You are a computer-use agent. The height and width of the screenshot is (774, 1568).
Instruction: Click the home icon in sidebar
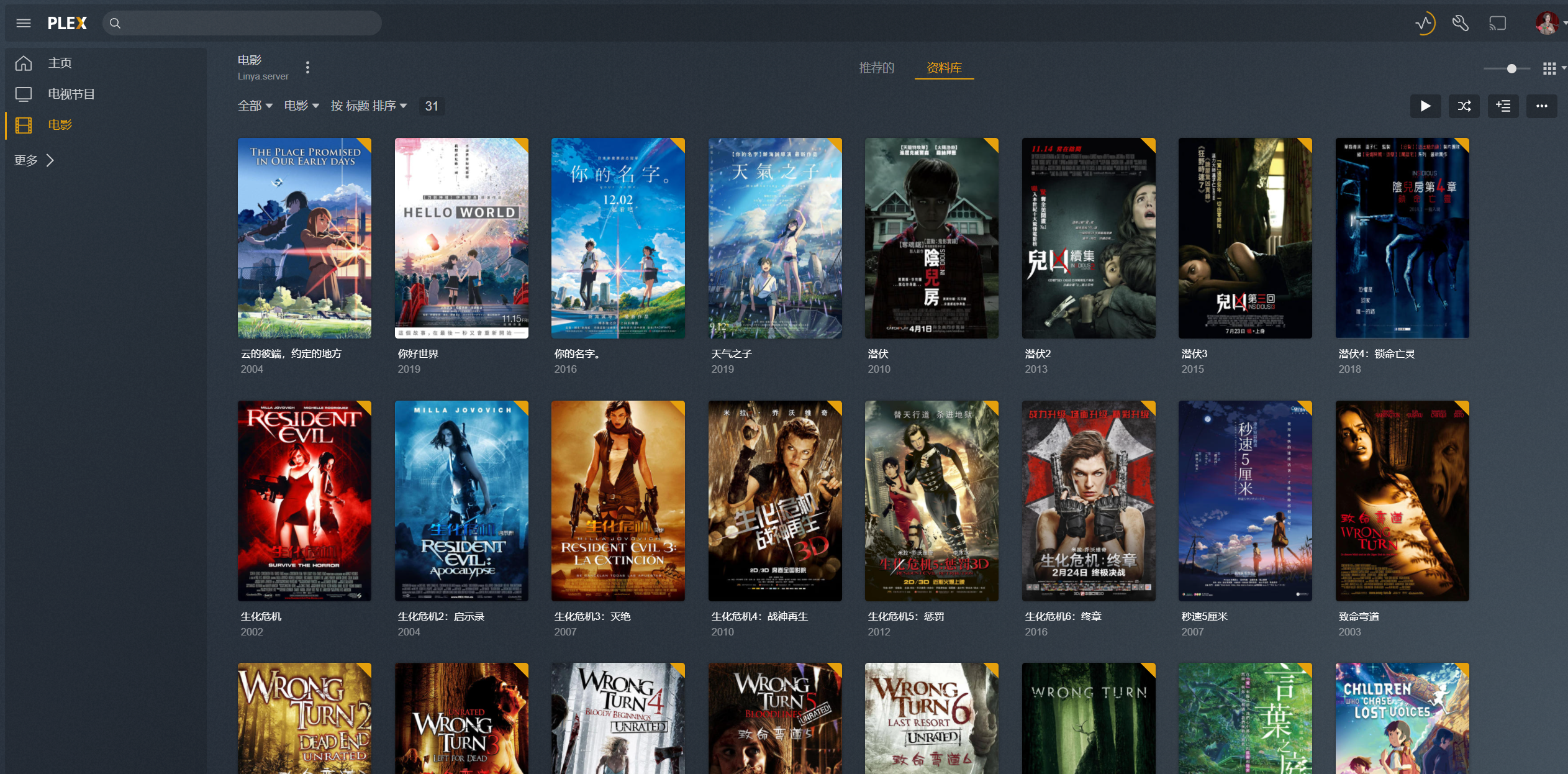(x=24, y=63)
